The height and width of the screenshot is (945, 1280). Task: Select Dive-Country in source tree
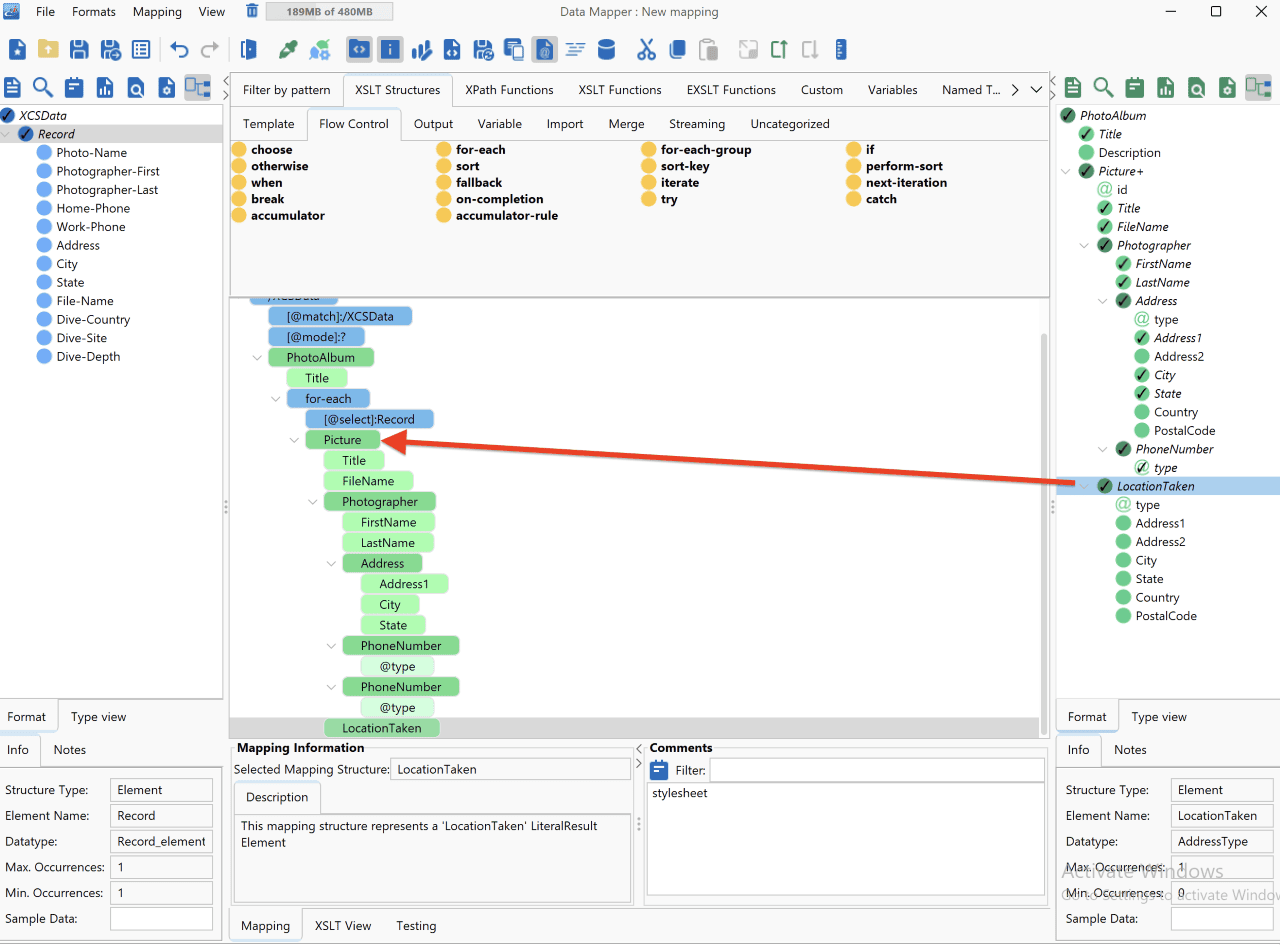[x=93, y=320]
